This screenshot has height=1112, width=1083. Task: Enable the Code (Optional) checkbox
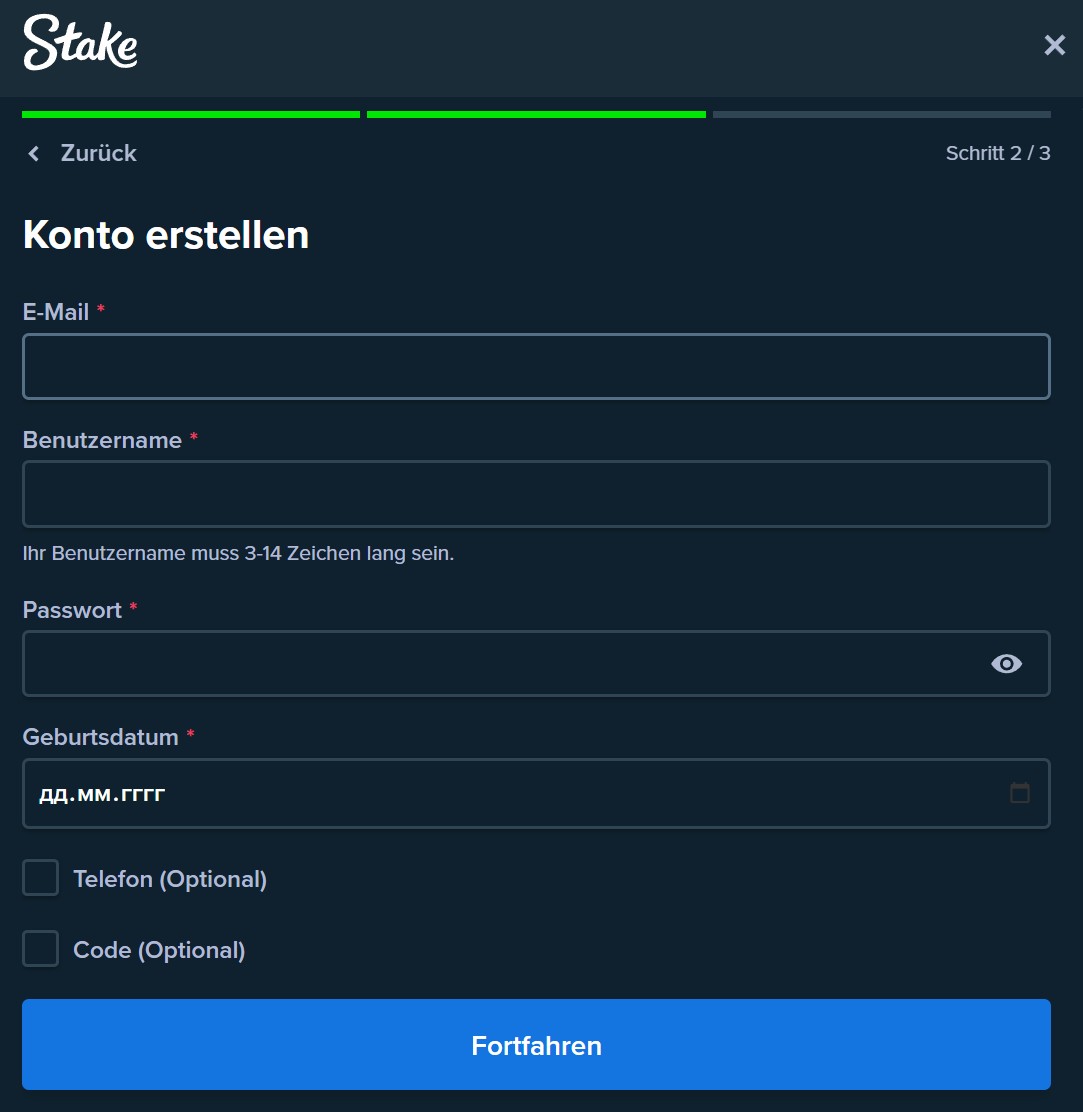tap(40, 948)
